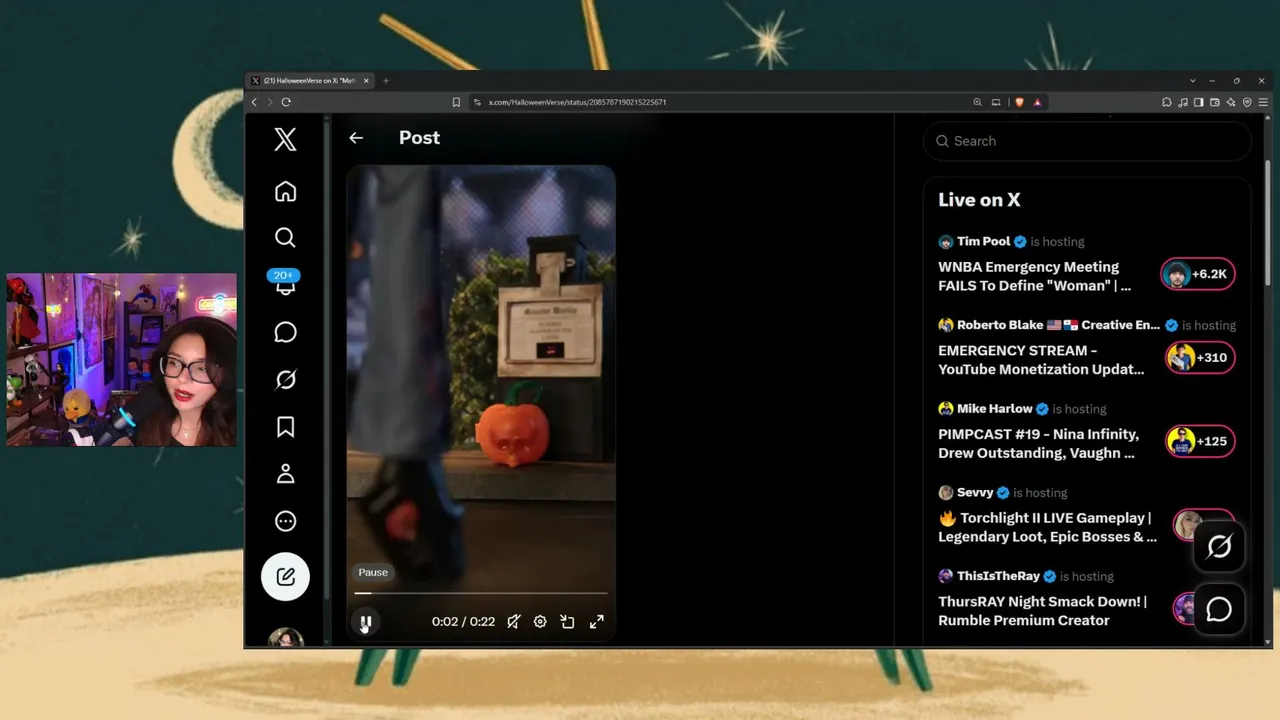This screenshot has width=1280, height=720.
Task: Open Chat bubble icon in sidebar
Action: click(285, 332)
